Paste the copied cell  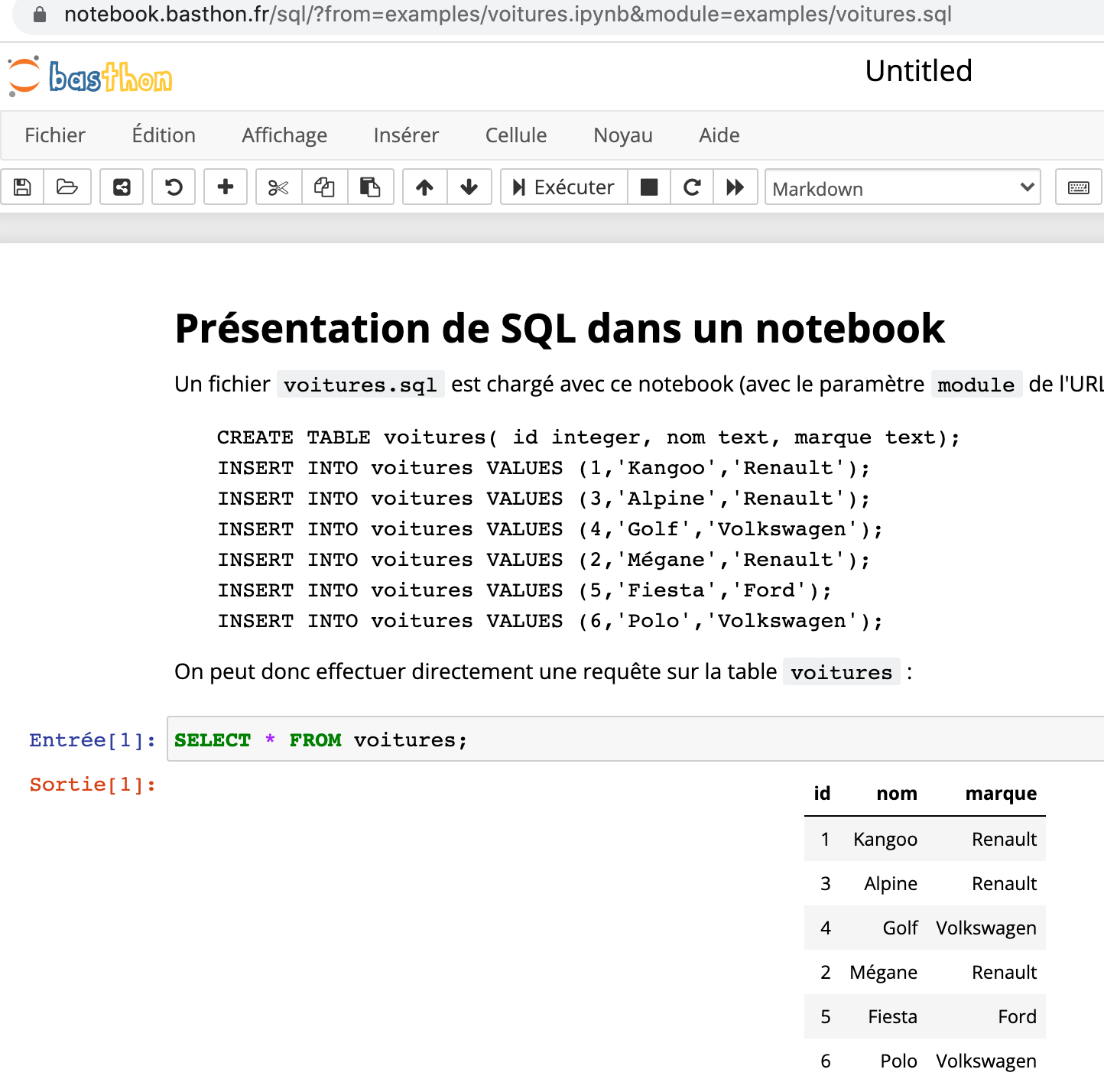371,187
